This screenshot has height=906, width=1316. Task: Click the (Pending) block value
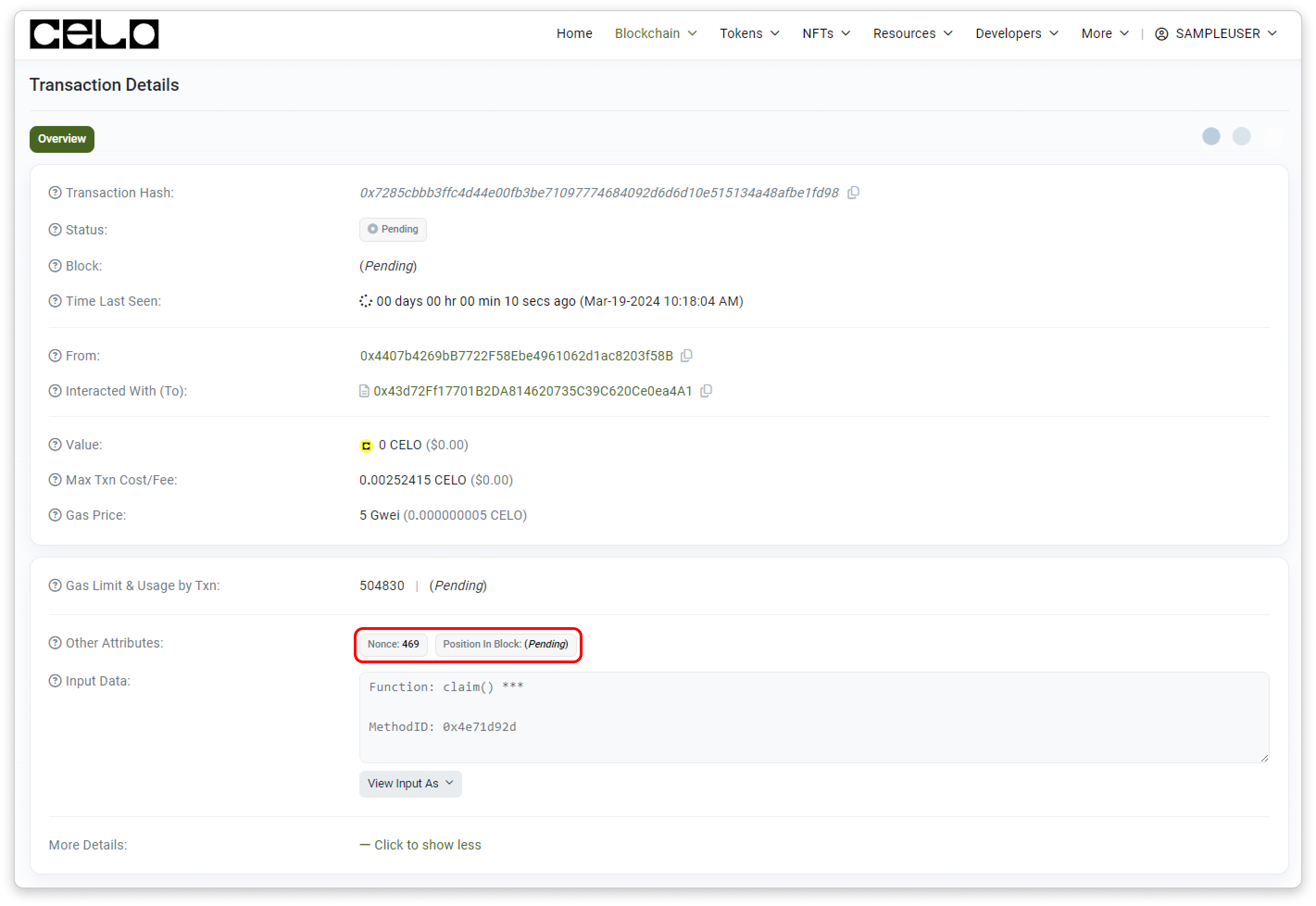click(388, 266)
